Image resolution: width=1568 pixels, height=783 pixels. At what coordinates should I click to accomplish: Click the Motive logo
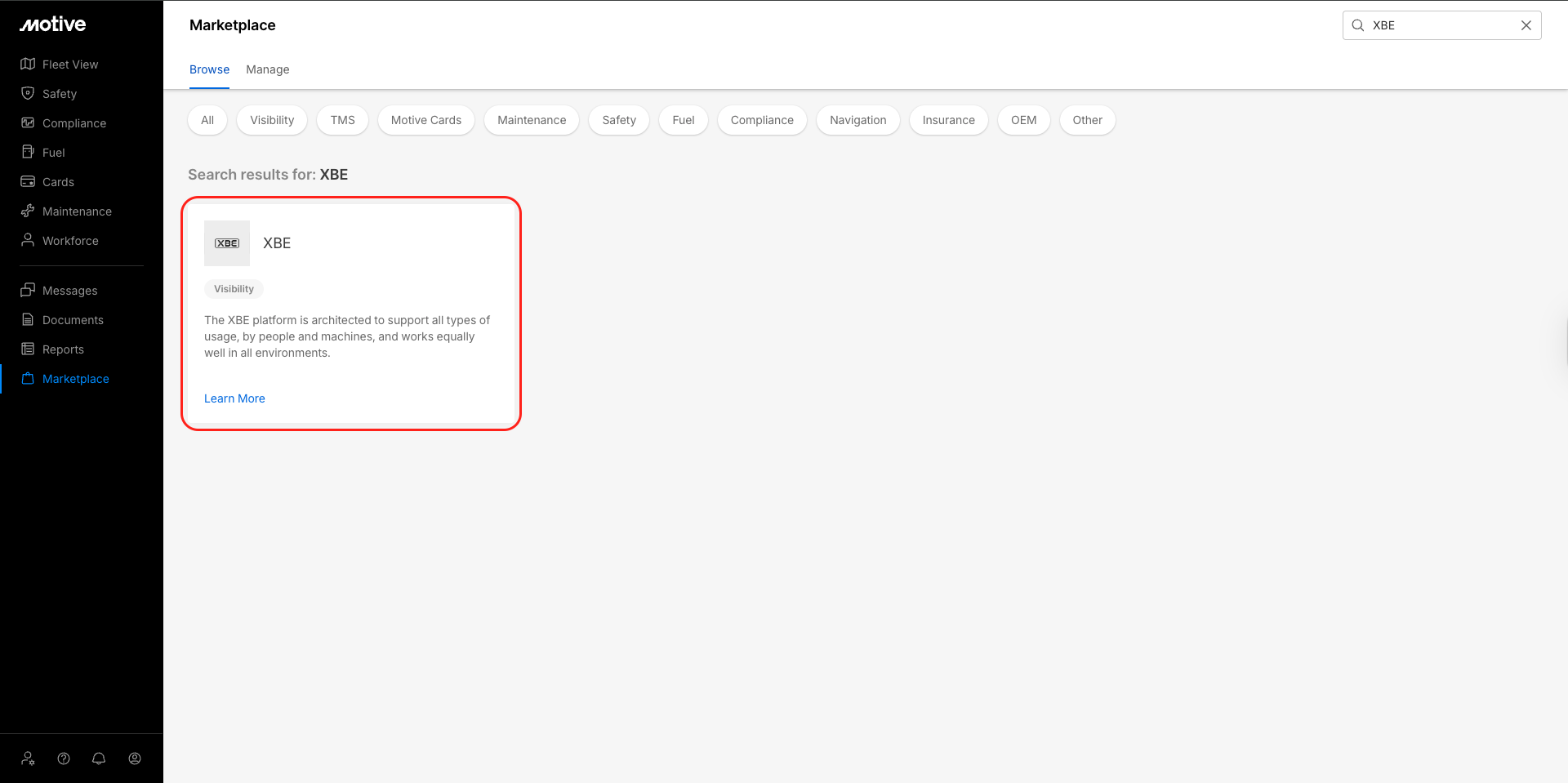coord(53,24)
